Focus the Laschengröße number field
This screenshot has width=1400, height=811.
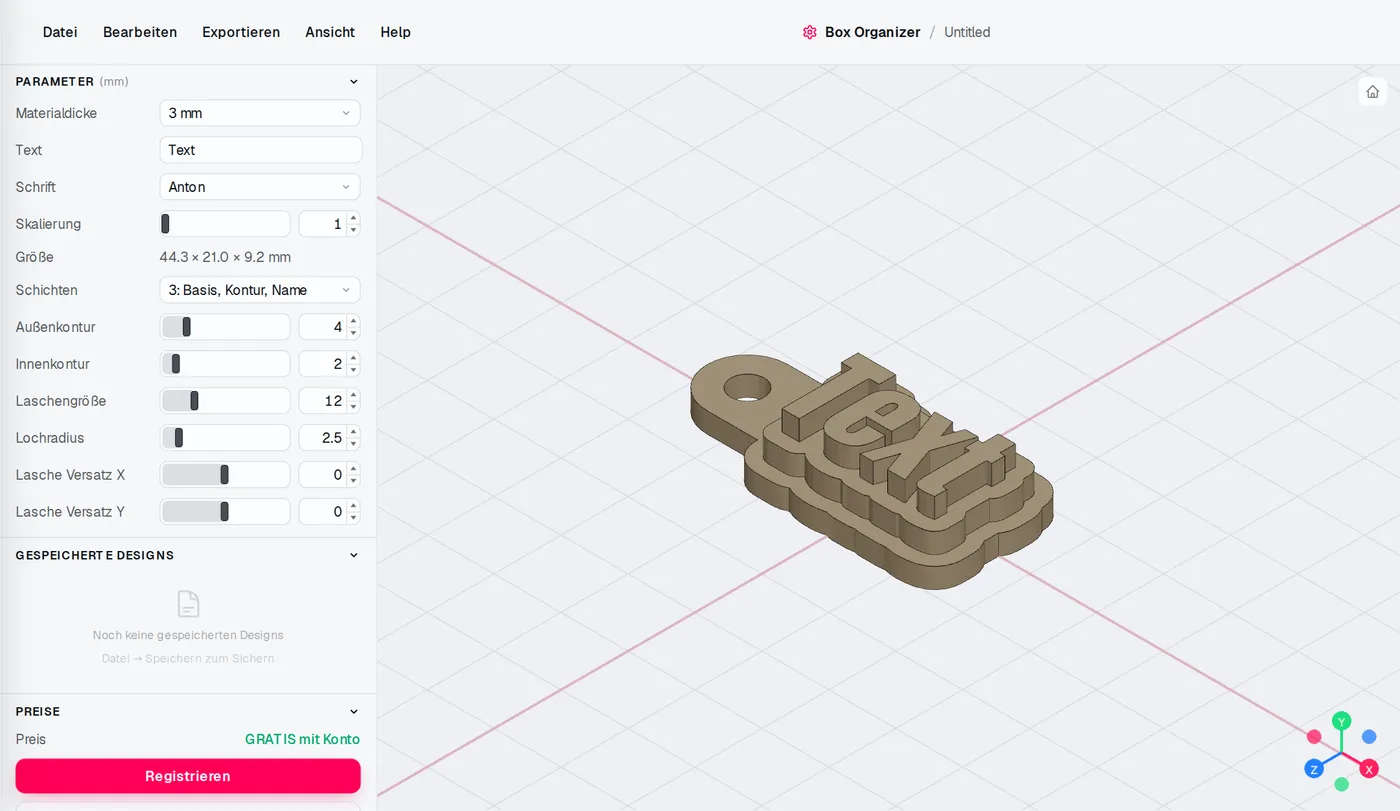click(x=322, y=401)
